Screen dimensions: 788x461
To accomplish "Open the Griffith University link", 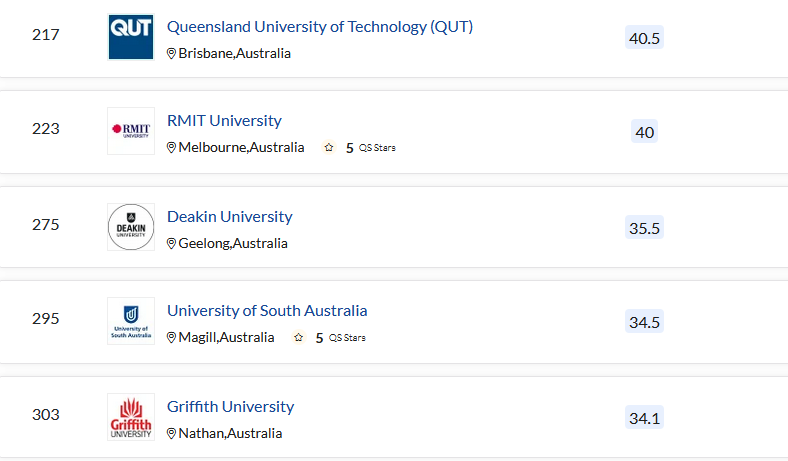I will (230, 407).
